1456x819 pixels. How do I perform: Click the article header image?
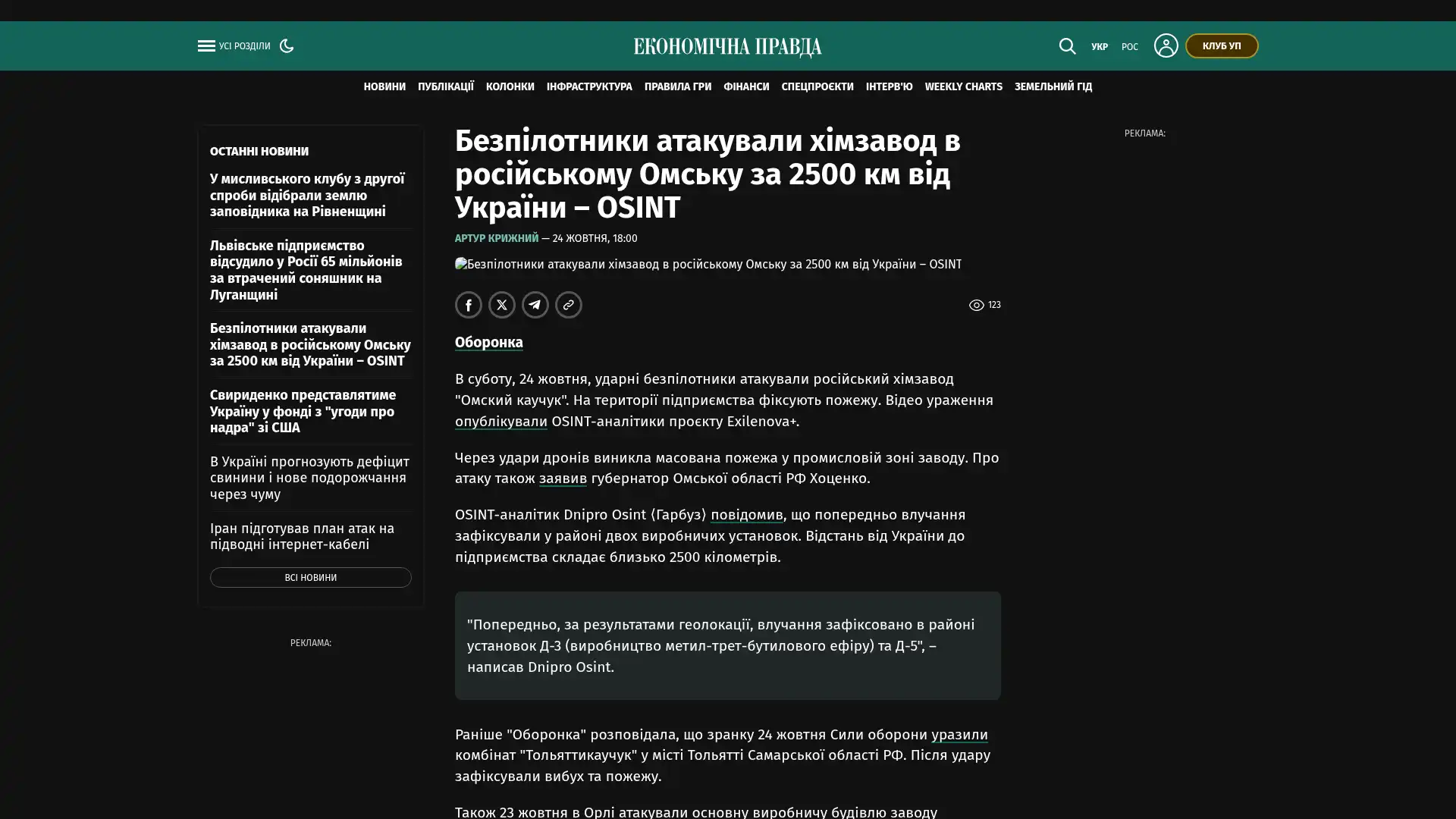[x=708, y=265]
